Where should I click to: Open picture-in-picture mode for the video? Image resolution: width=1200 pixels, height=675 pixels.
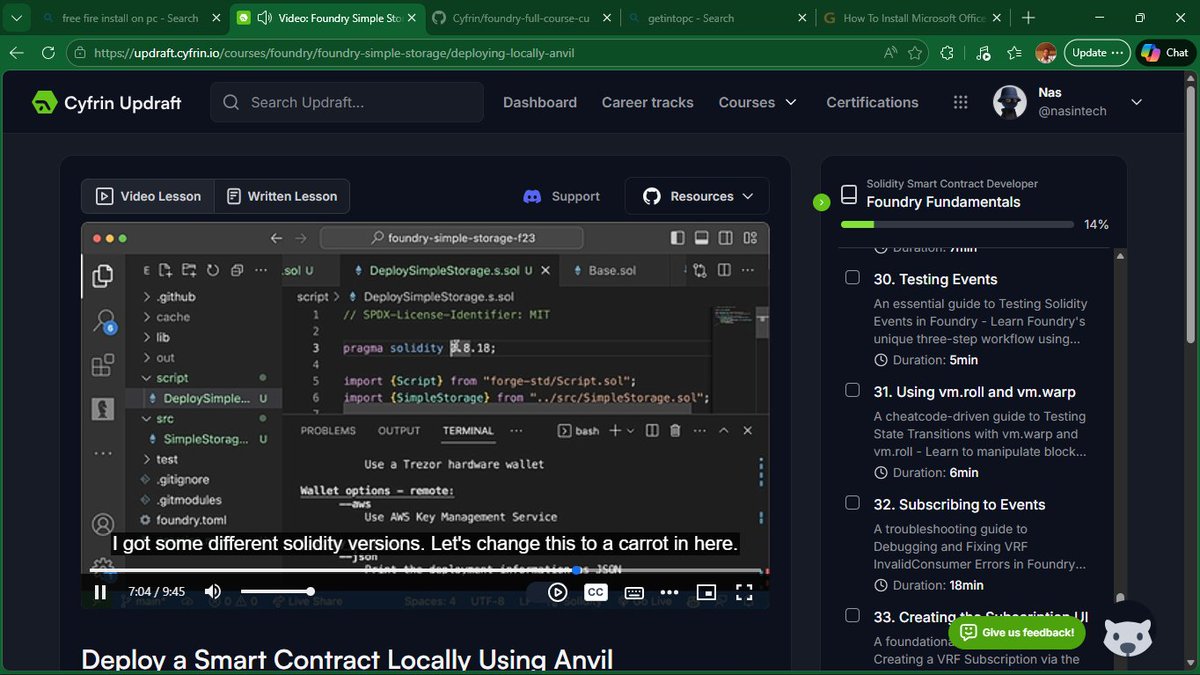coord(706,592)
